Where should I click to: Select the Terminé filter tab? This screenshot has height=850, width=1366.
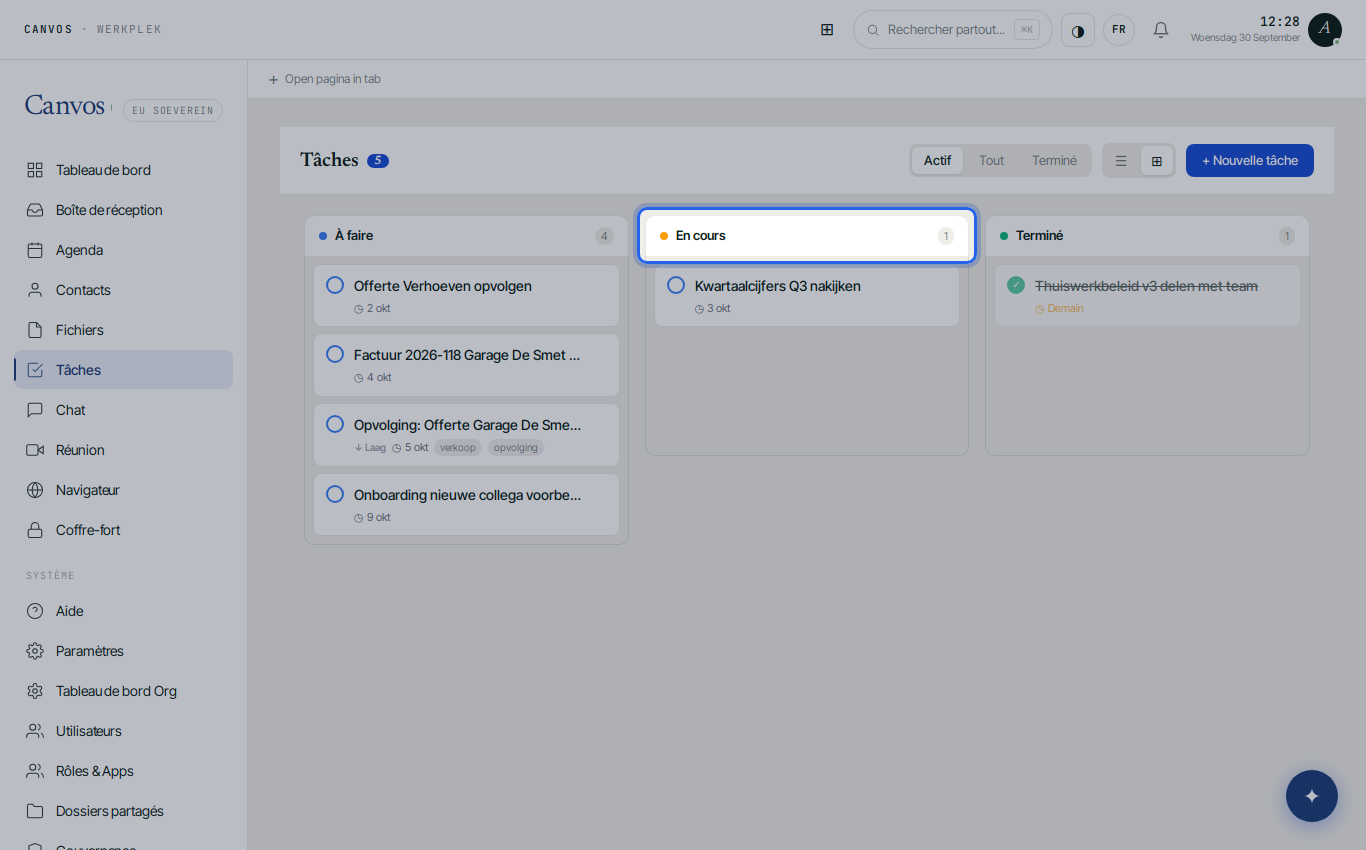(x=1054, y=161)
